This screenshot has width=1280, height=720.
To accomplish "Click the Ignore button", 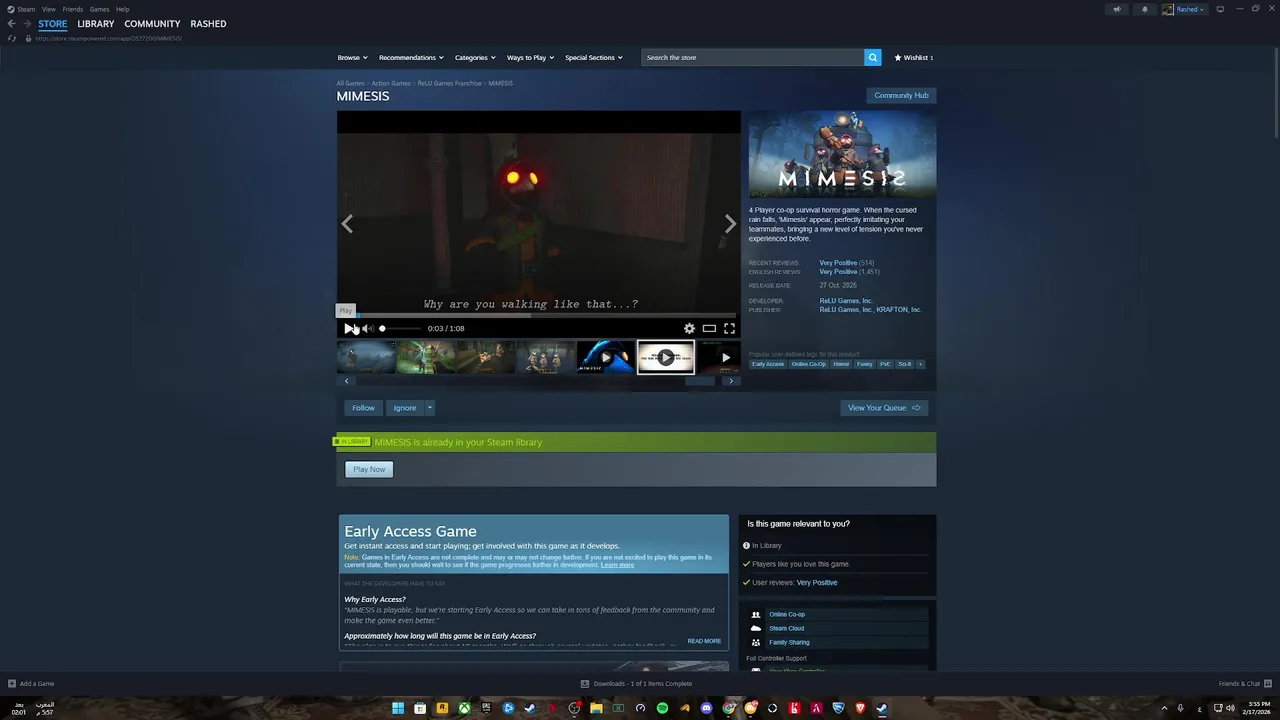I will coord(404,408).
